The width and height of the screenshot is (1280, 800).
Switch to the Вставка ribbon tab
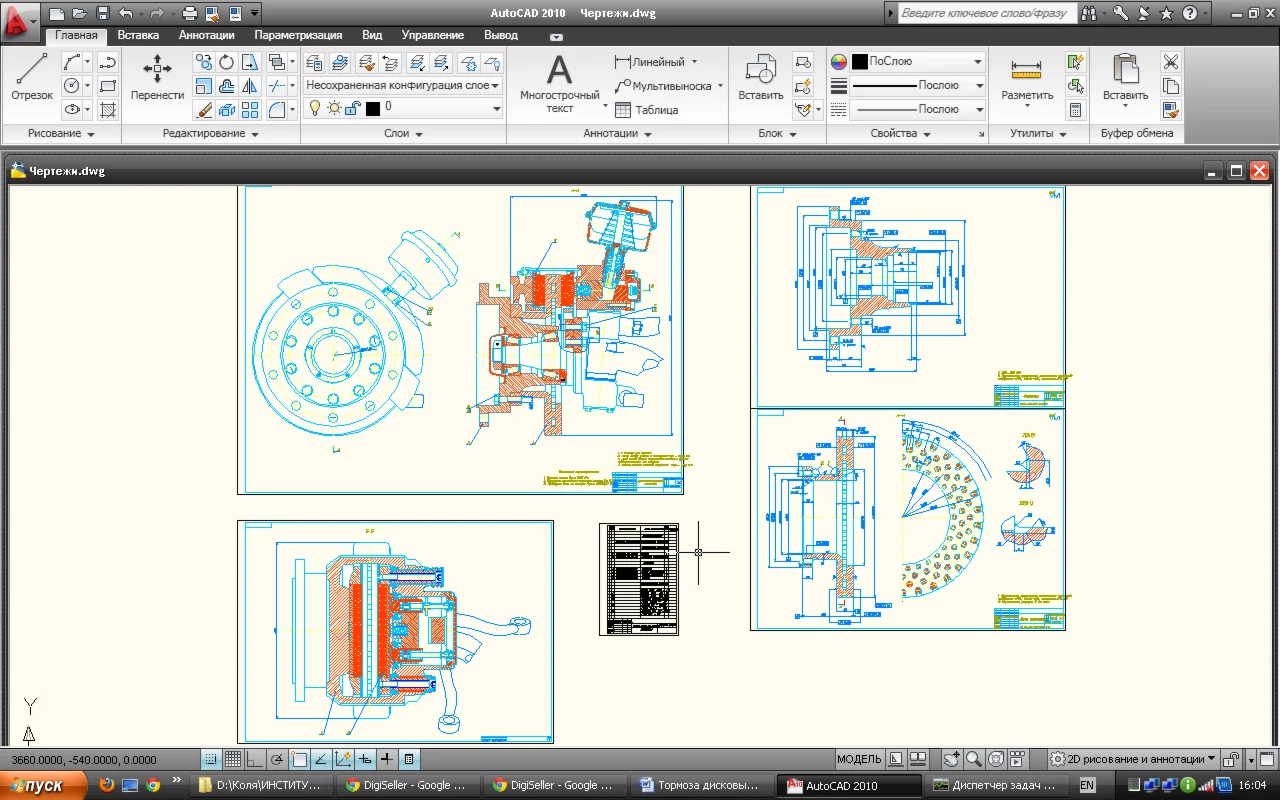click(x=138, y=35)
